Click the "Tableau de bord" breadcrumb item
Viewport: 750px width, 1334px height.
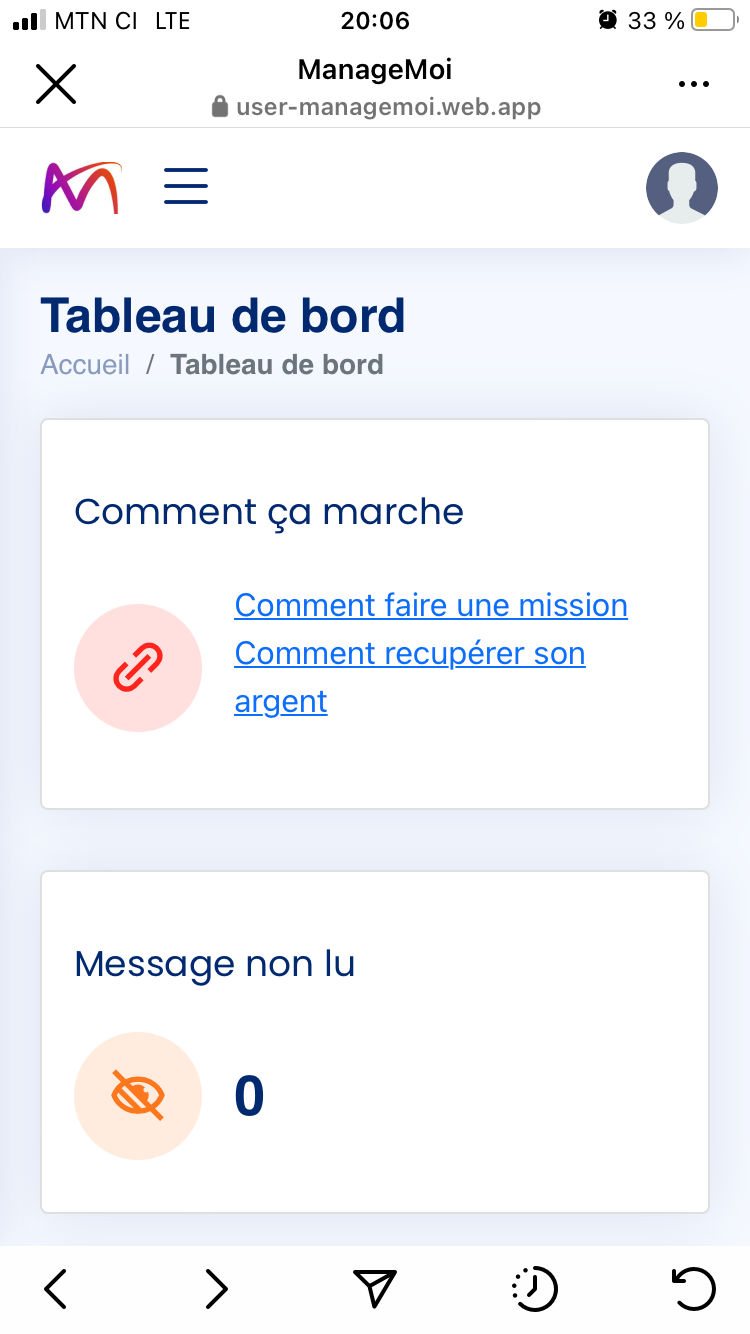(x=277, y=364)
